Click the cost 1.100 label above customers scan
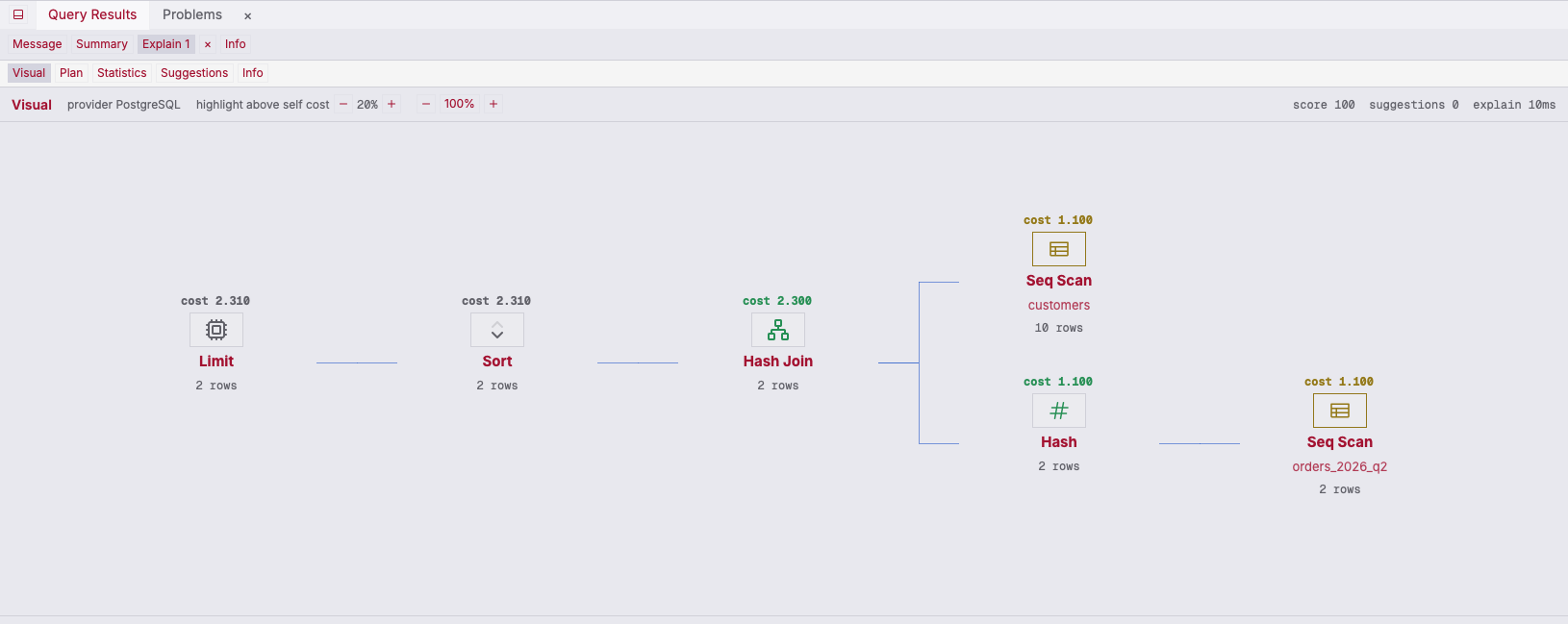Screen dimensions: 1568x624 point(1058,220)
